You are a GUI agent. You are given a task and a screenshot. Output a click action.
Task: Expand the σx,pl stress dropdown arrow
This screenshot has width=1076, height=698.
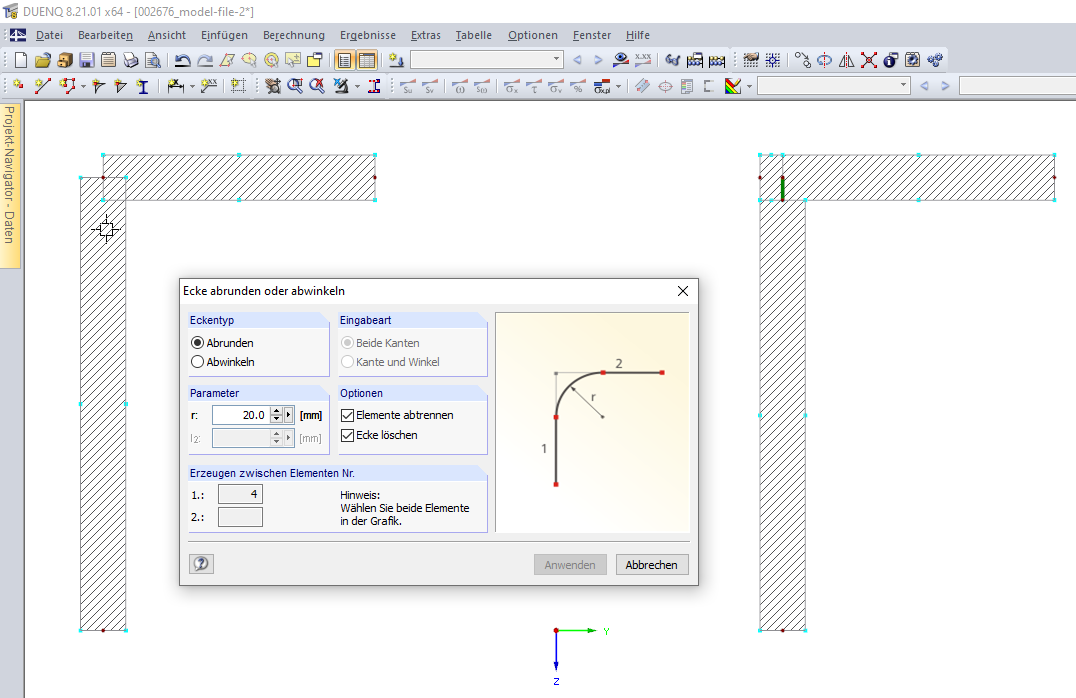pyautogui.click(x=618, y=86)
